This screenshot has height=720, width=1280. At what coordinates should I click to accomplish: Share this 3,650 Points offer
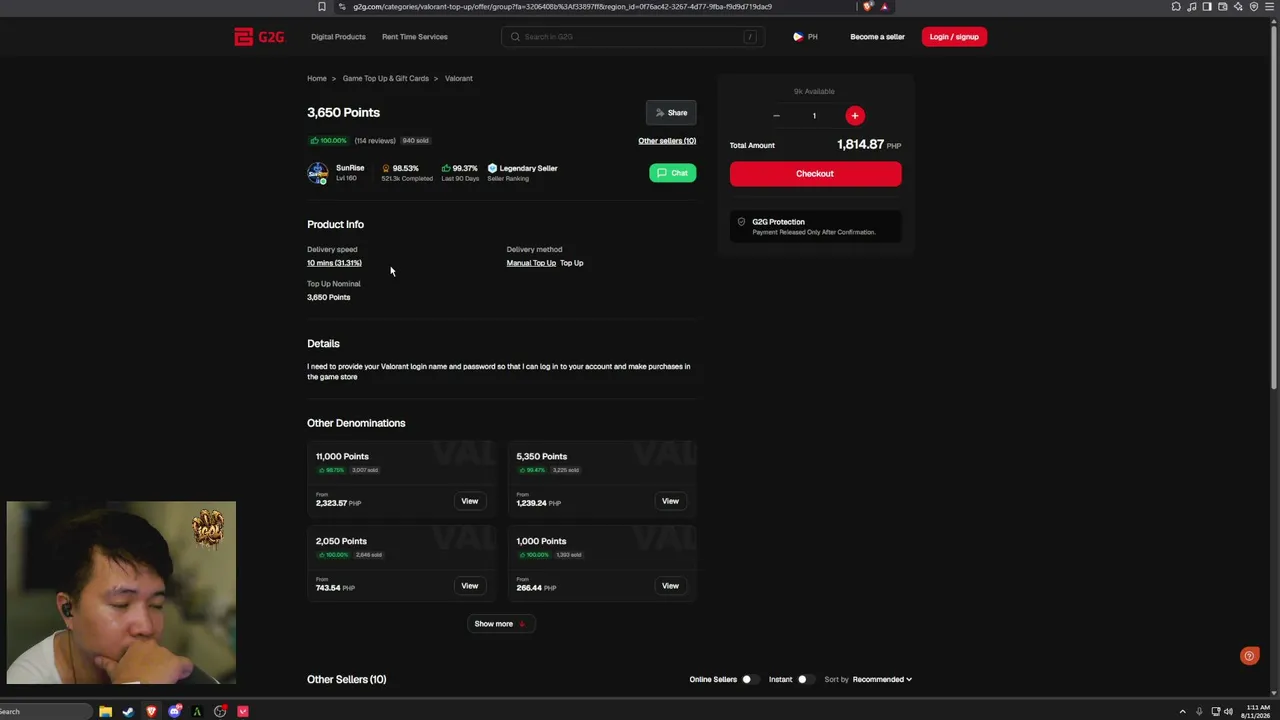coord(671,113)
